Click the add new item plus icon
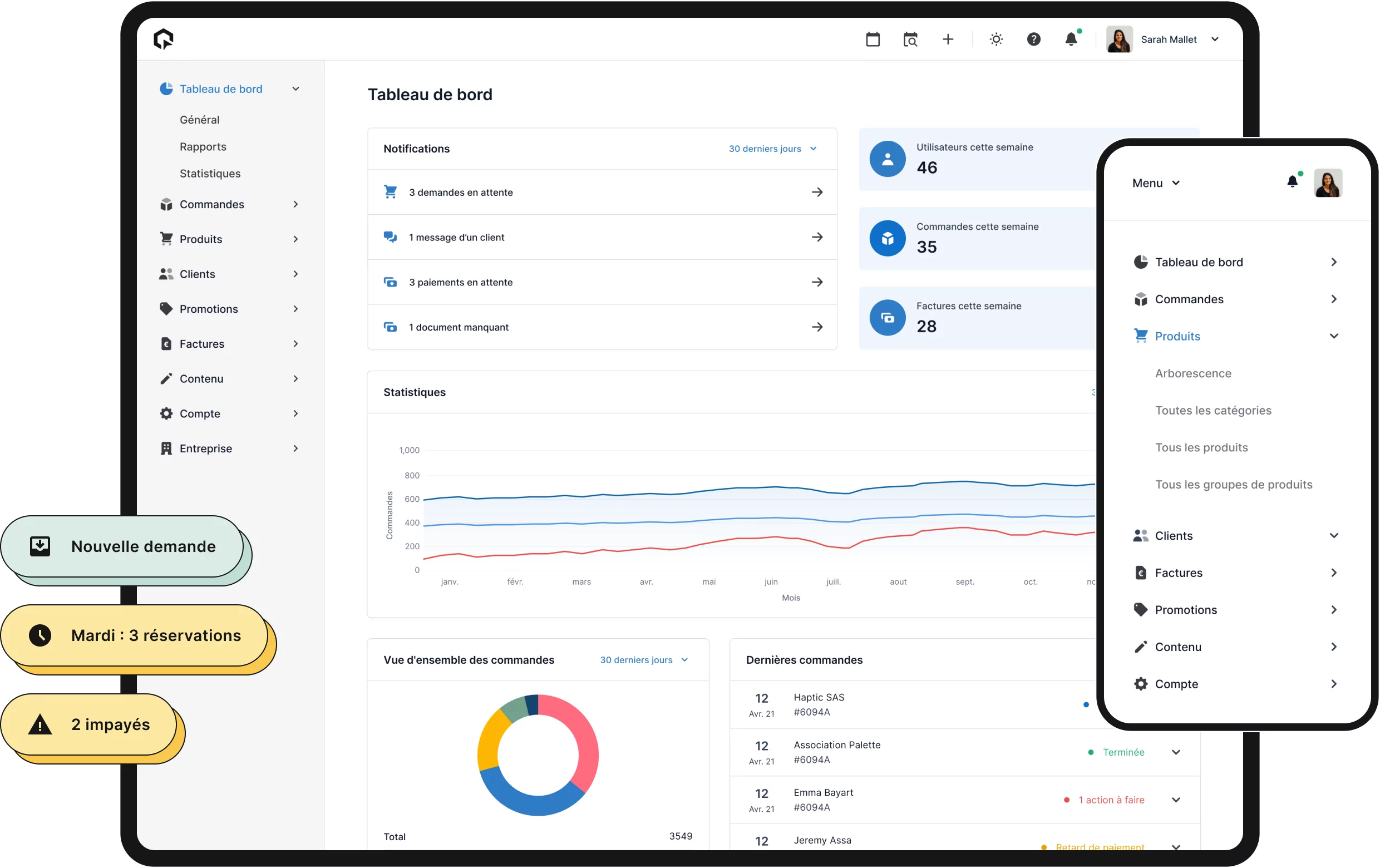The image size is (1380, 868). (x=948, y=39)
